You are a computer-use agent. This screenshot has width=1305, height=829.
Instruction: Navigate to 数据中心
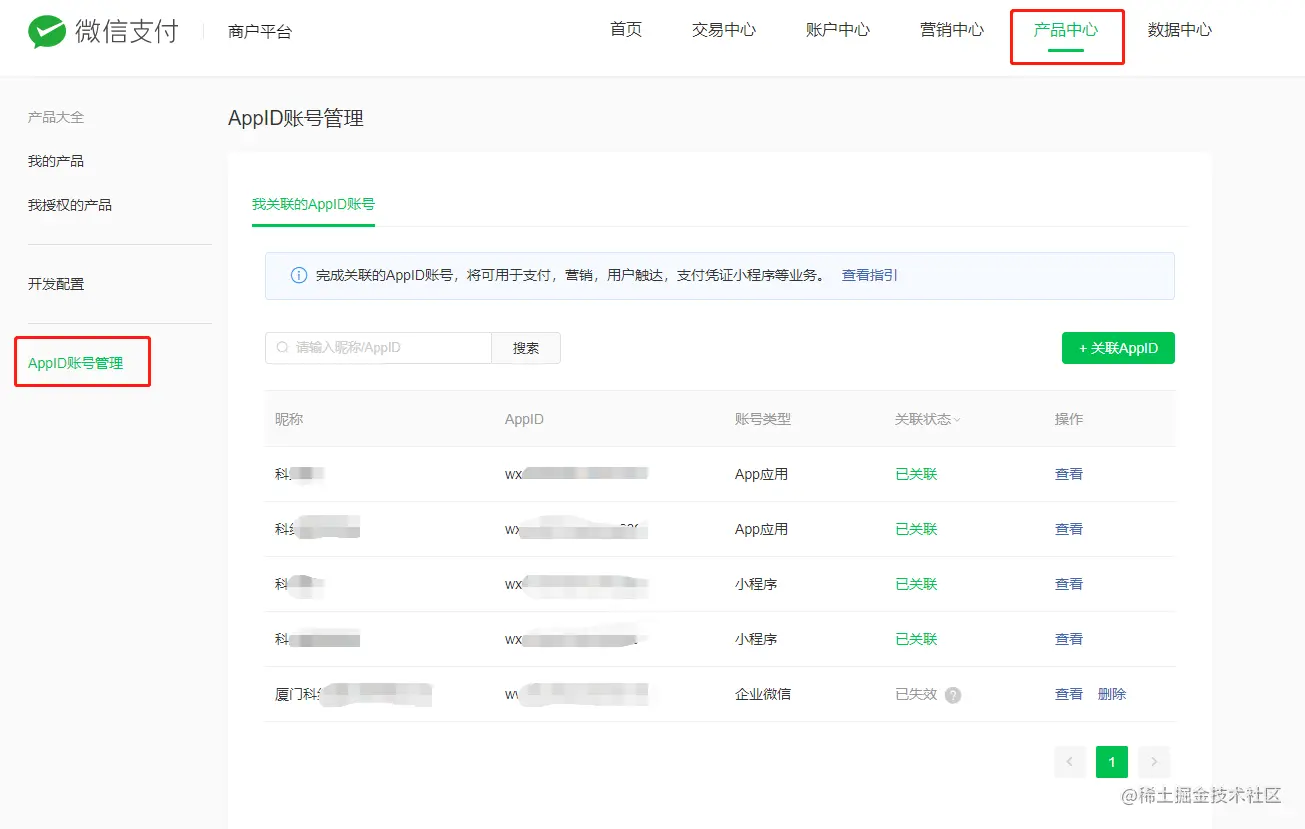tap(1180, 29)
